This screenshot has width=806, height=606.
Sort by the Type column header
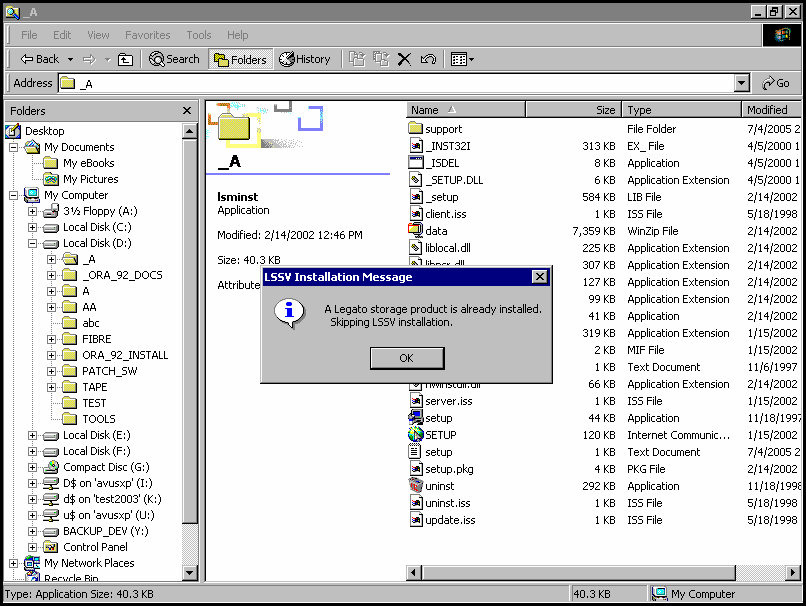[682, 110]
